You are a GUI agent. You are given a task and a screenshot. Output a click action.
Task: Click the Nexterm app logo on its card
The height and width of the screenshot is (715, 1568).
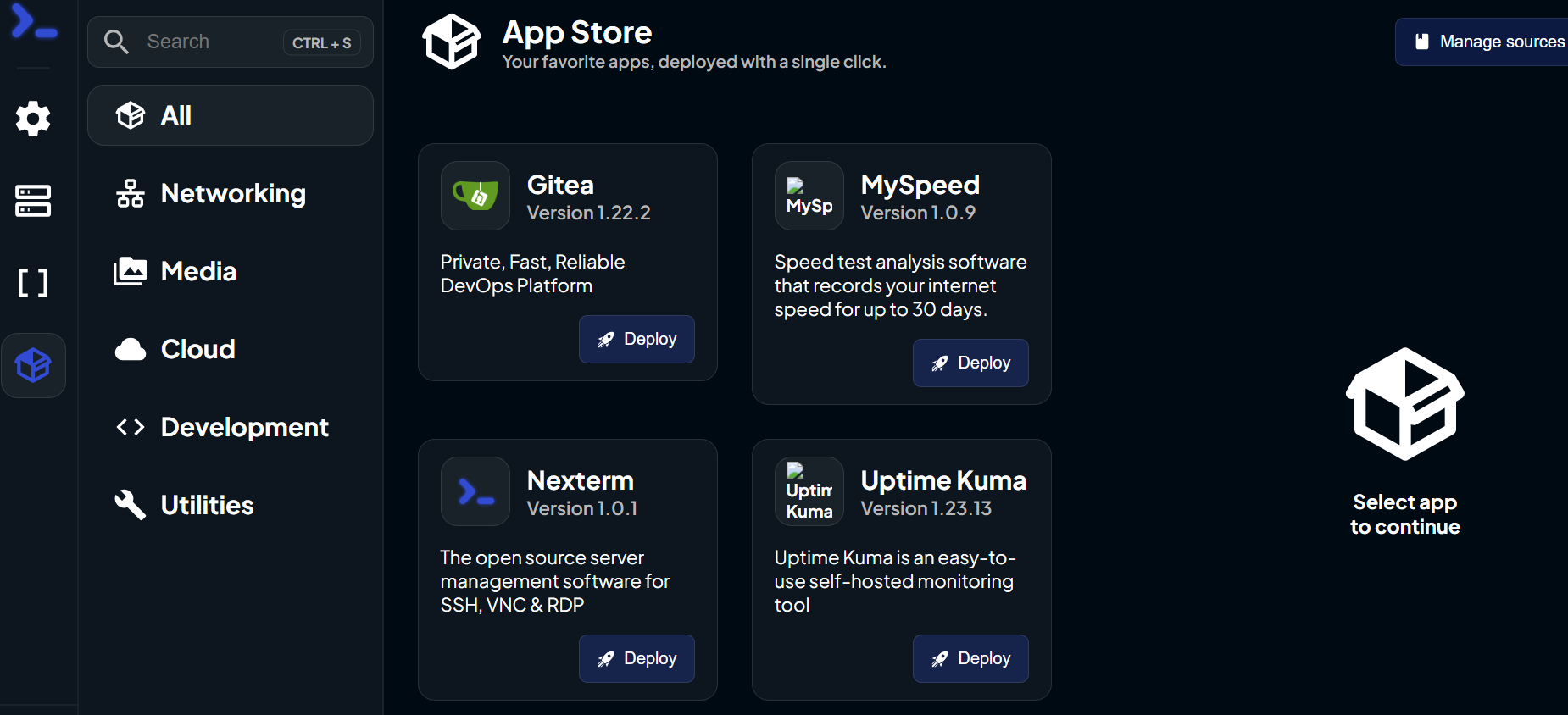coord(475,491)
